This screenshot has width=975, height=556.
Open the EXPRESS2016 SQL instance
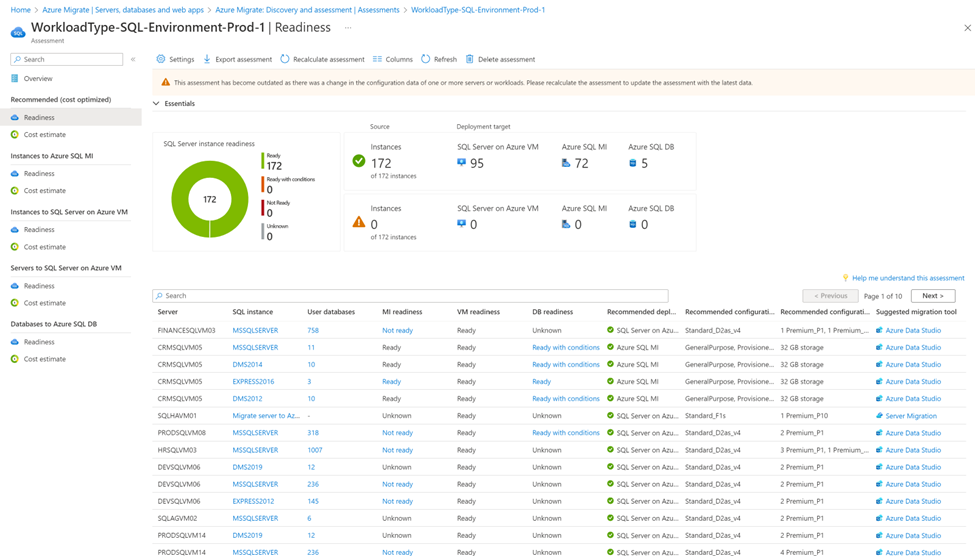pyautogui.click(x=253, y=381)
